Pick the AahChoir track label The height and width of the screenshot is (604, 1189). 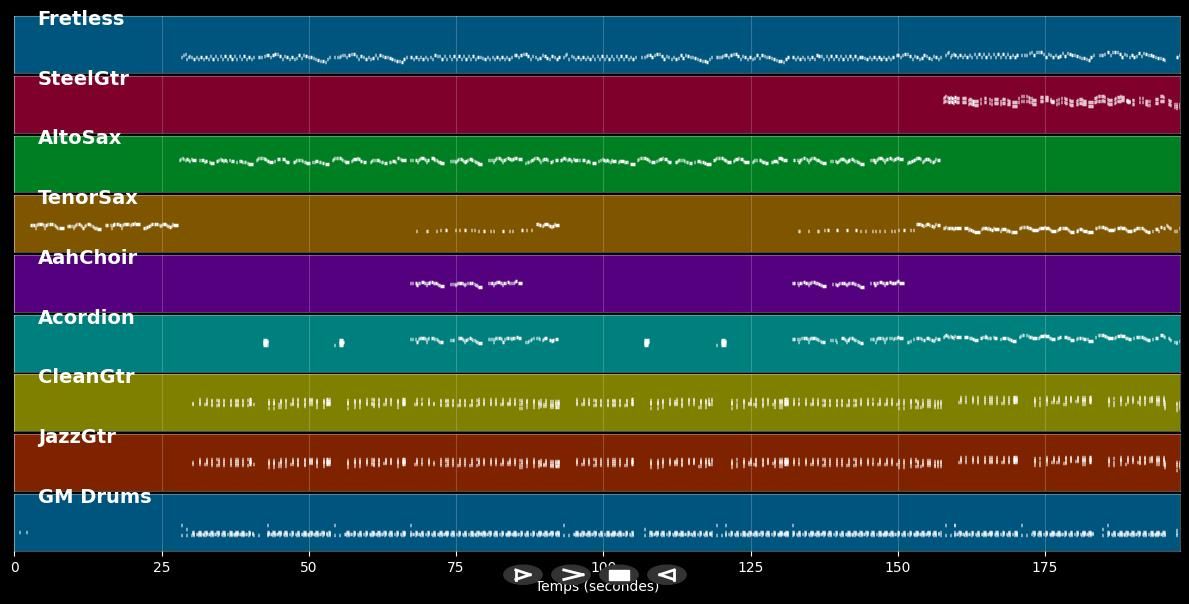point(87,258)
